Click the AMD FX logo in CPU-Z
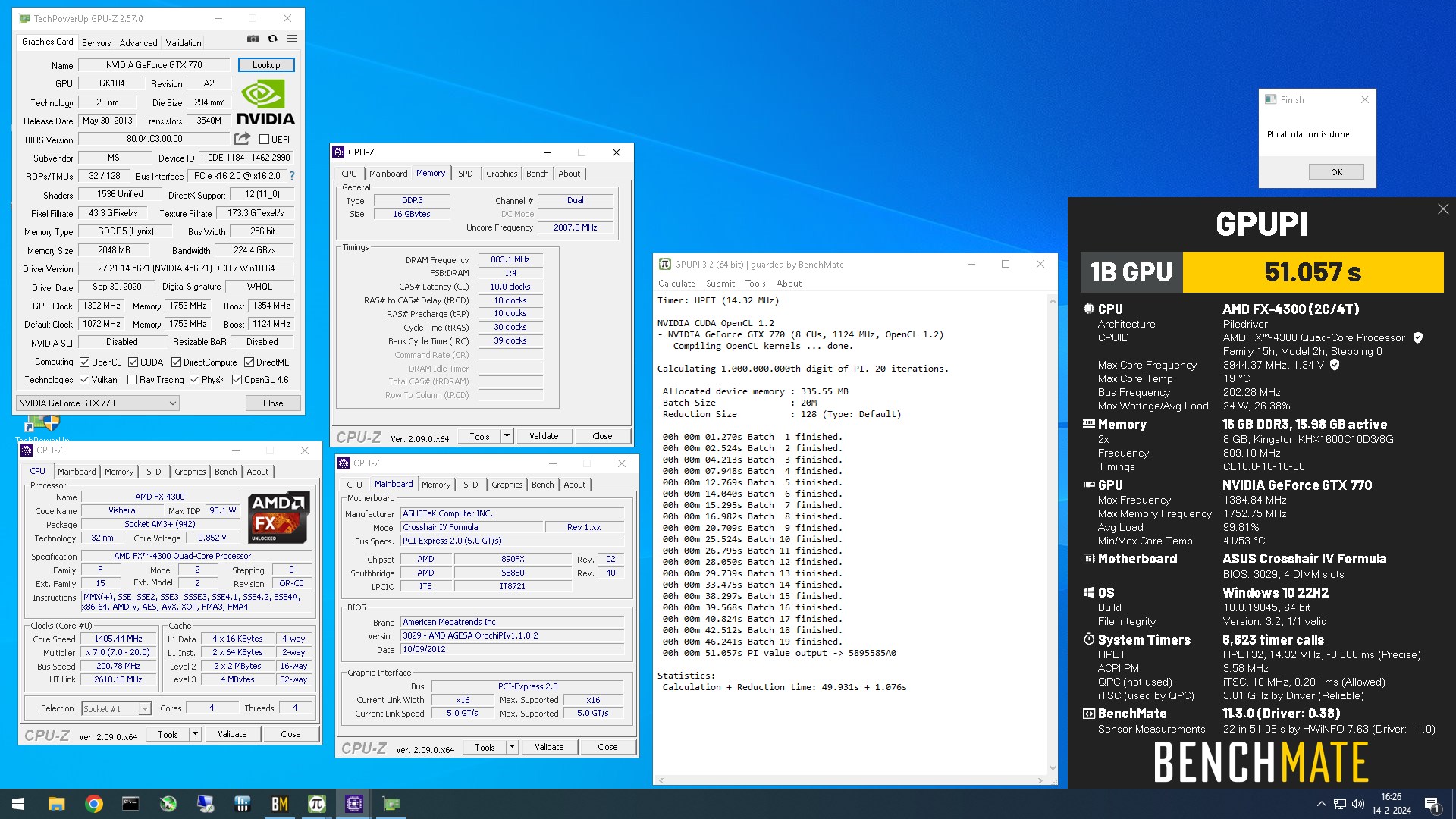The image size is (1456, 819). (278, 518)
